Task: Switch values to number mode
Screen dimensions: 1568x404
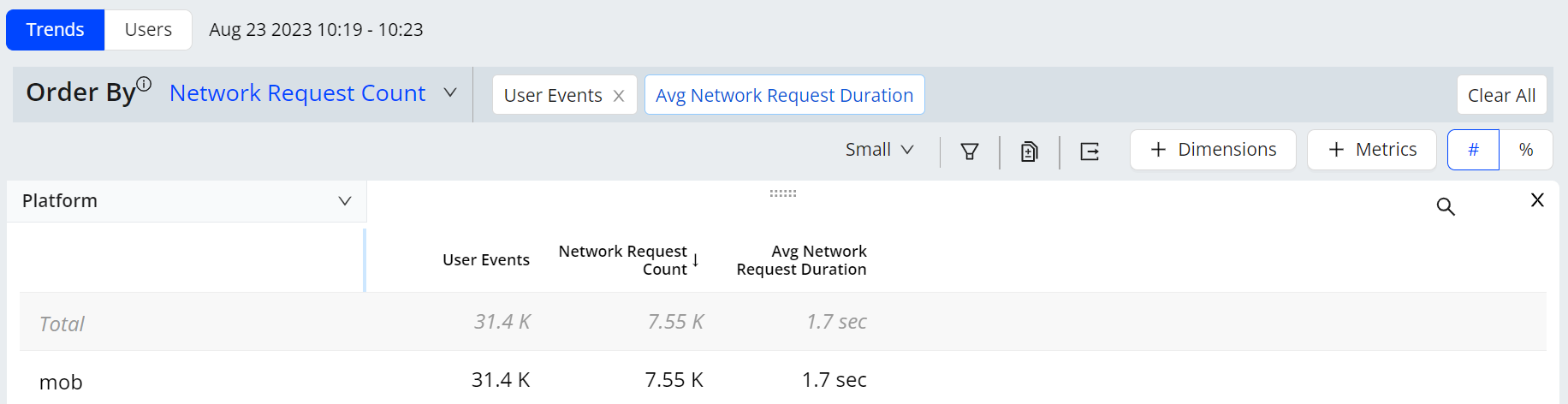Action: (x=1473, y=150)
